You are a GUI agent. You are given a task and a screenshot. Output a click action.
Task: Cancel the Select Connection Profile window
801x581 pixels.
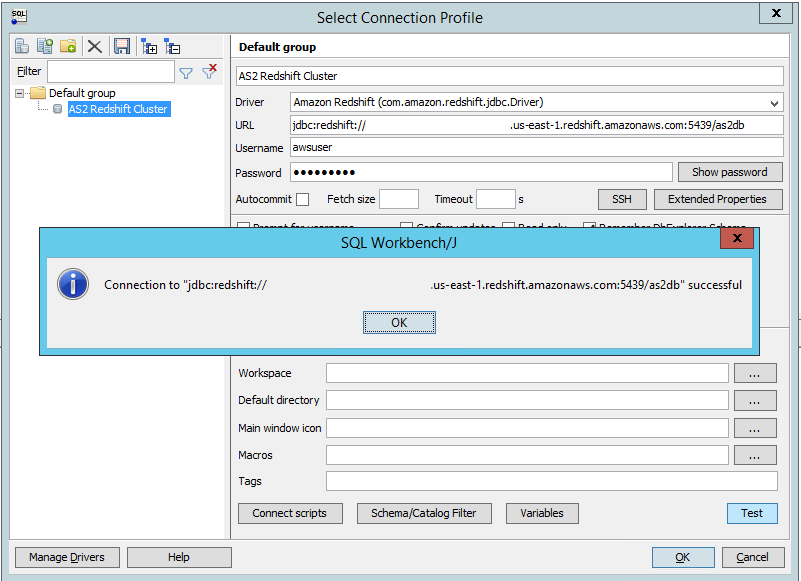click(x=752, y=557)
